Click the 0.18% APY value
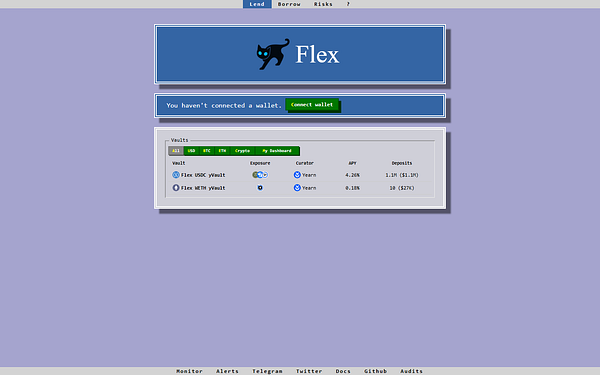The width and height of the screenshot is (600, 375). tap(352, 188)
